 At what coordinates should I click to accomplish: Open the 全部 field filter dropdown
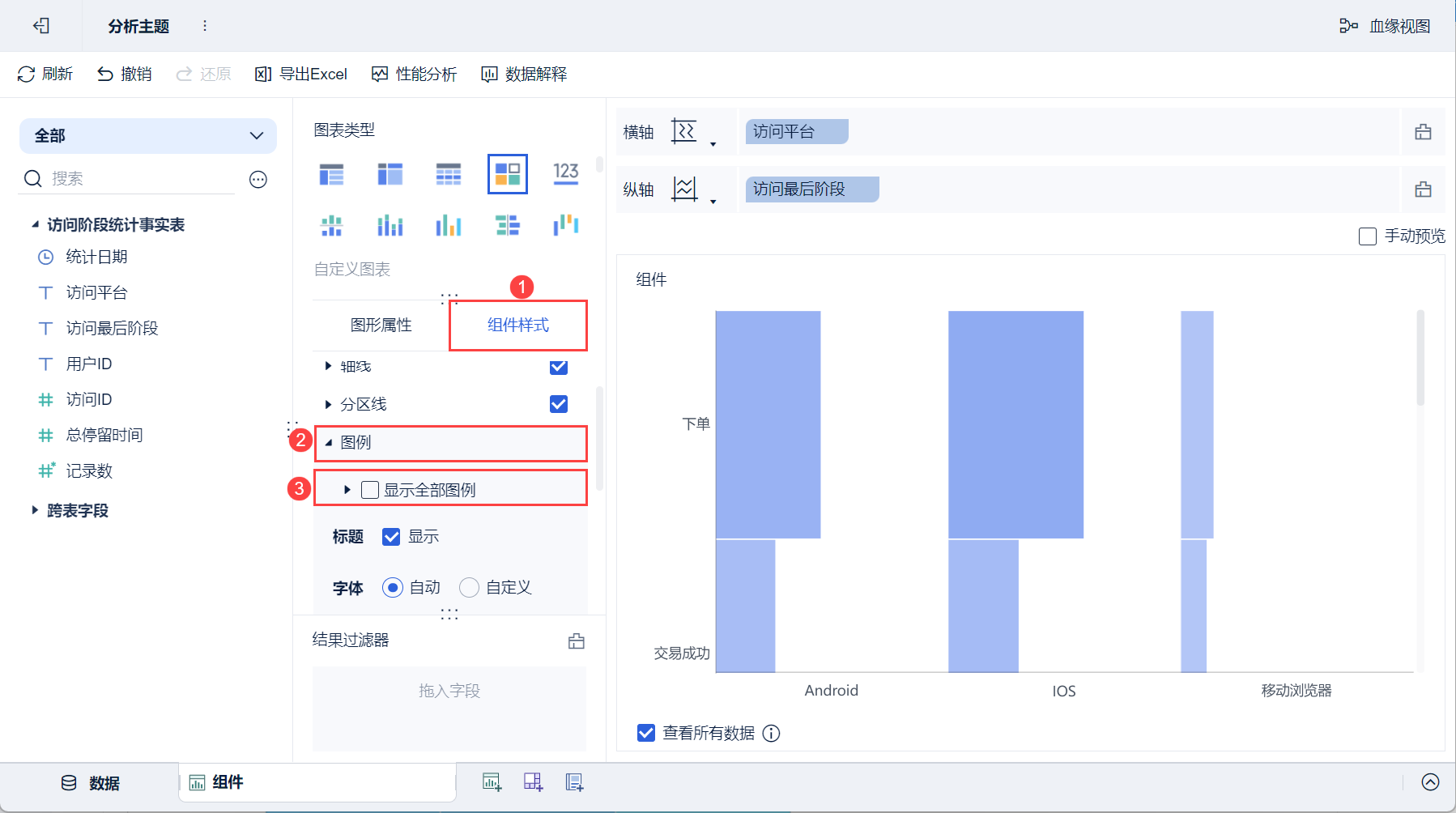click(148, 136)
